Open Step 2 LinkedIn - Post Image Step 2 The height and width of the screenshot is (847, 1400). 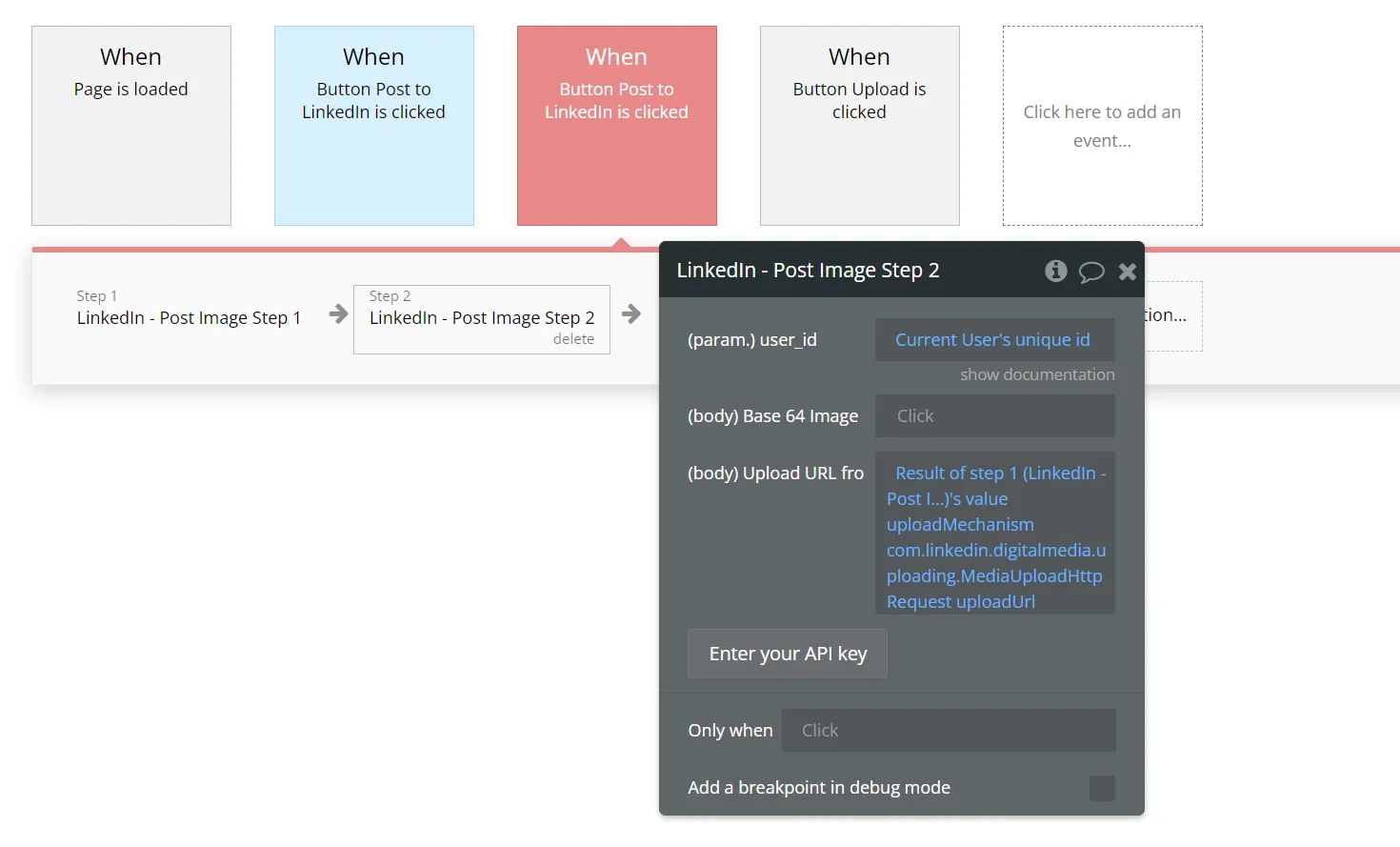[482, 319]
